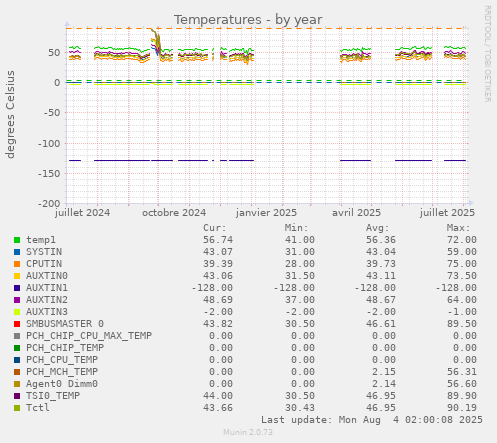Click the Tctl legend label

[38, 408]
